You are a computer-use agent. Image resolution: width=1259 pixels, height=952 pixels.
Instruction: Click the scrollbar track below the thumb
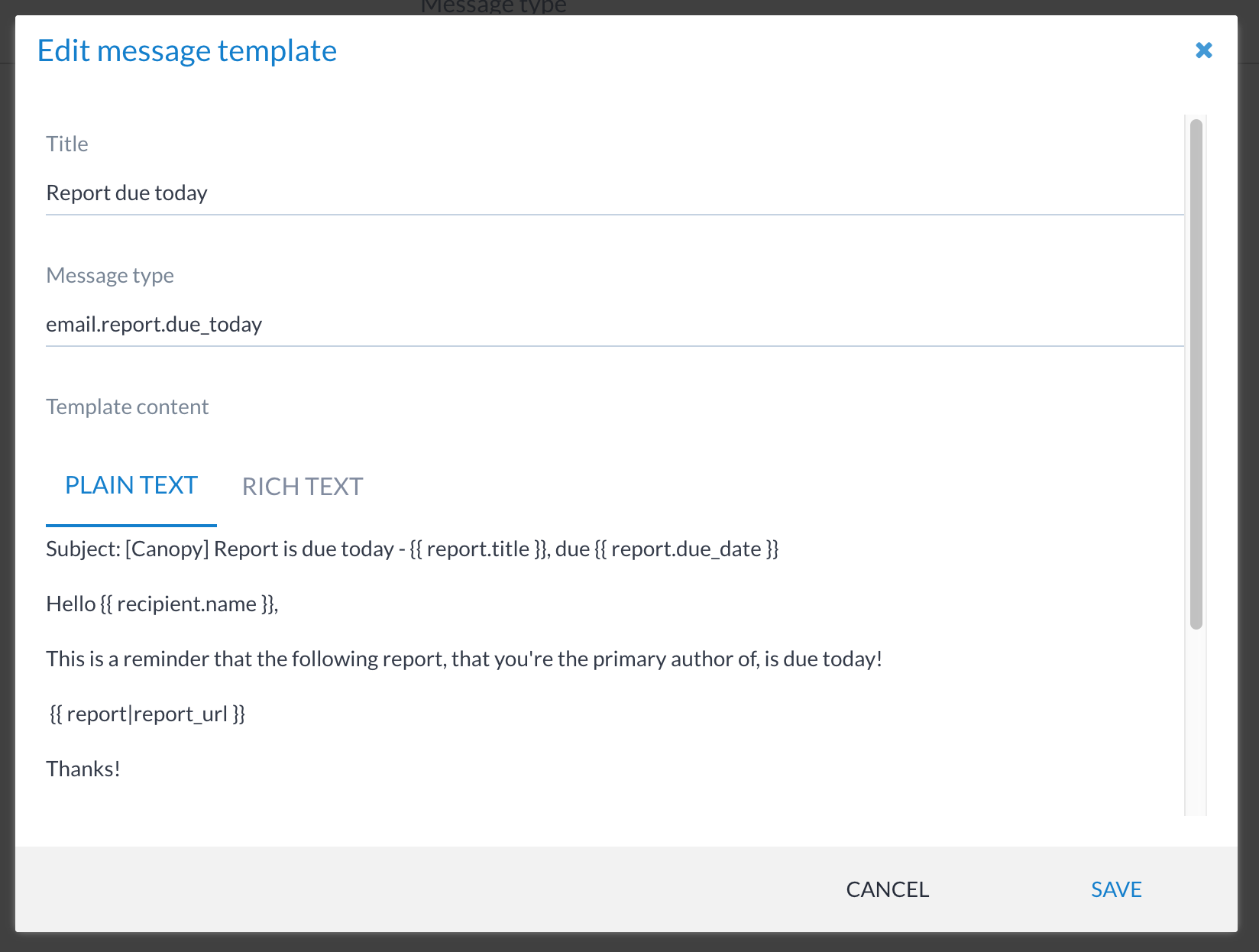click(1196, 726)
